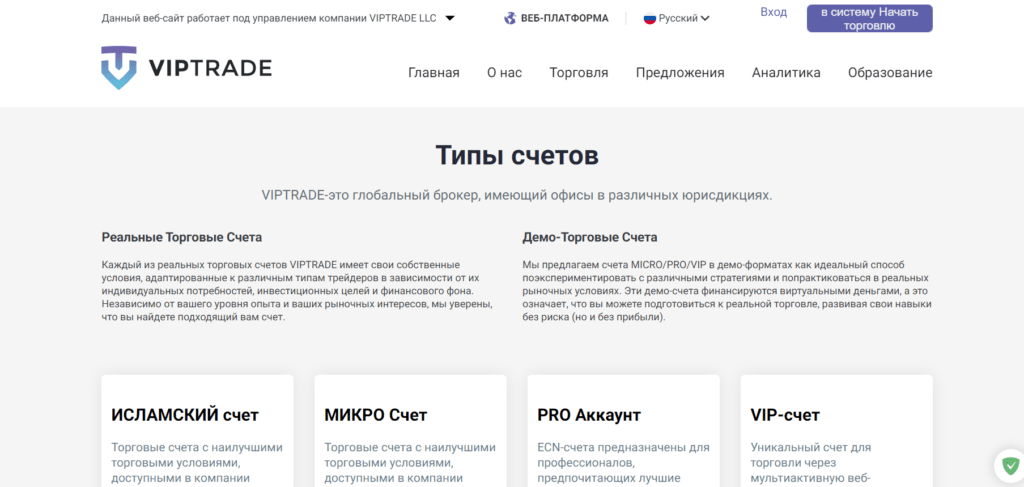
Task: Open the ВЕБ-ПЛАТФОРМА link
Action: tap(556, 18)
